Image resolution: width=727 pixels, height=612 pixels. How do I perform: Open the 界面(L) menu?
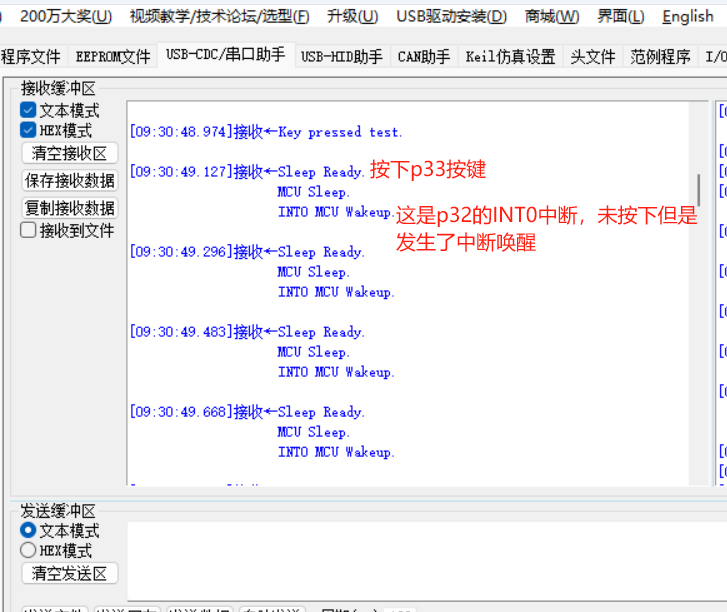(x=620, y=17)
